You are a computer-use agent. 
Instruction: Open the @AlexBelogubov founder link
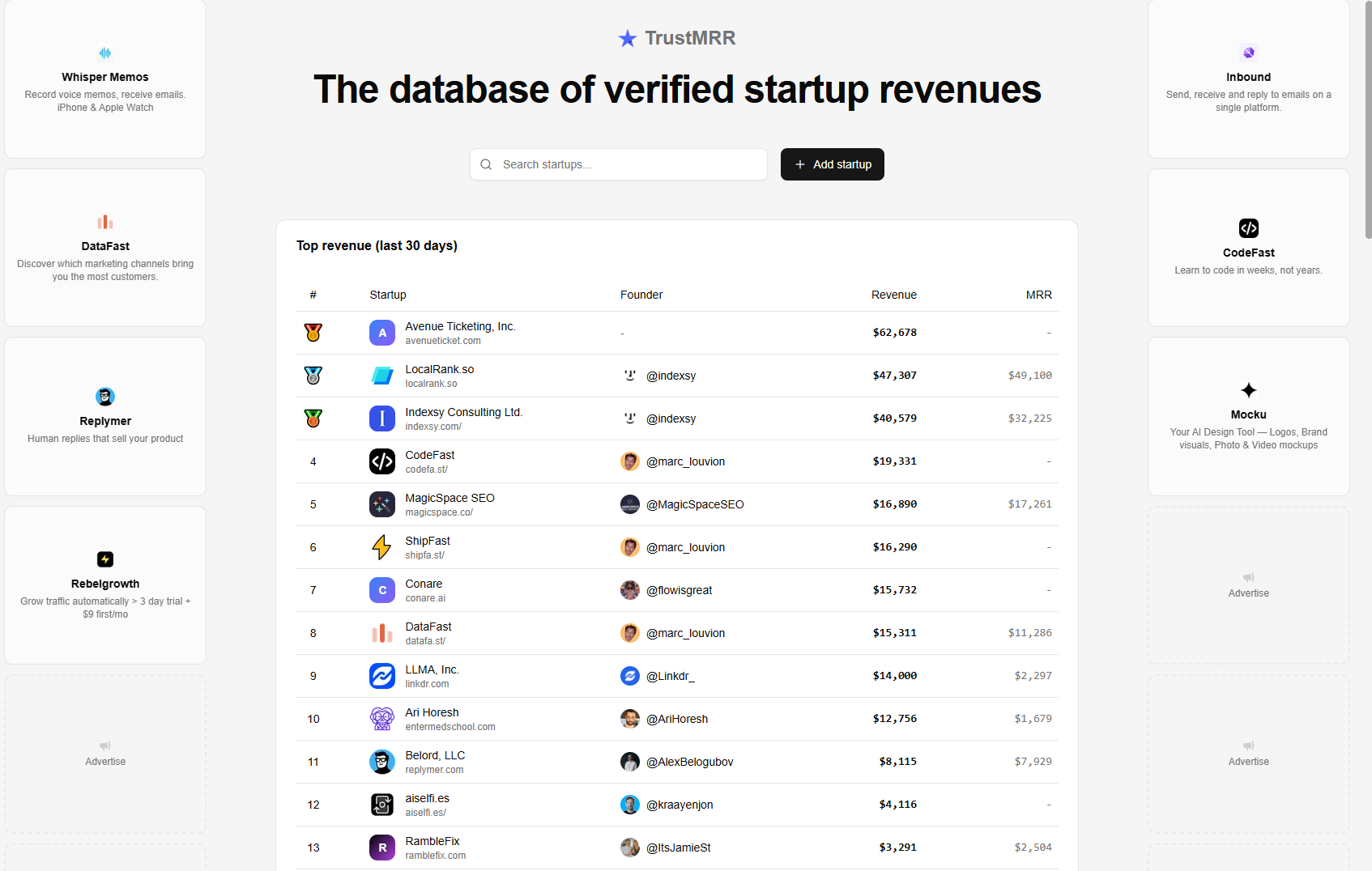point(689,762)
